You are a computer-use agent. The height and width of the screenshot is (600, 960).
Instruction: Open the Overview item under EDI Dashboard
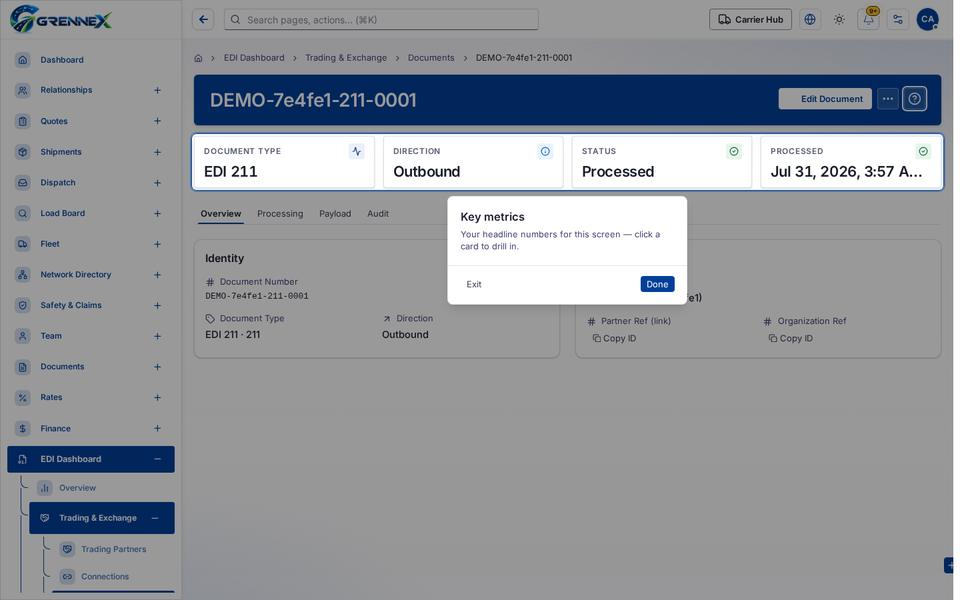tap(77, 488)
